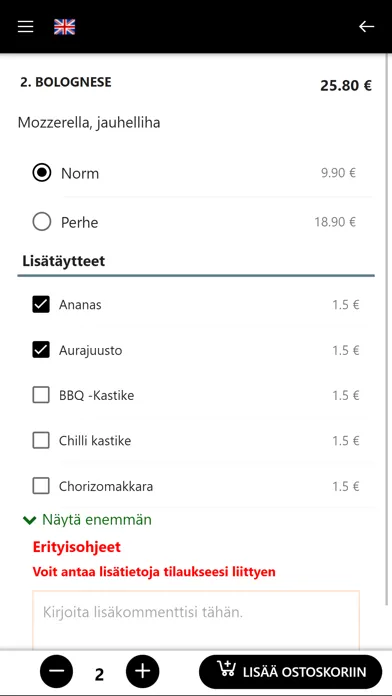Viewport: 392px width, 696px height.
Task: Decrease quantity with the minus button
Action: 56,671
